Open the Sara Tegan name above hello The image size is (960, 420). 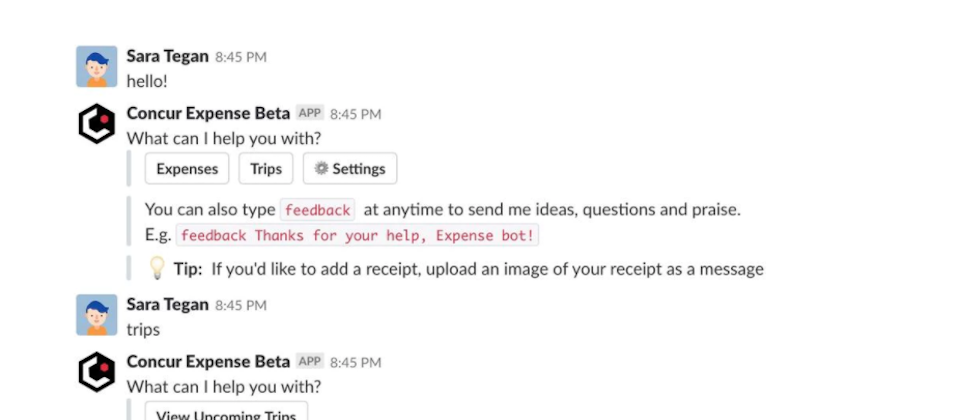pyautogui.click(x=167, y=56)
